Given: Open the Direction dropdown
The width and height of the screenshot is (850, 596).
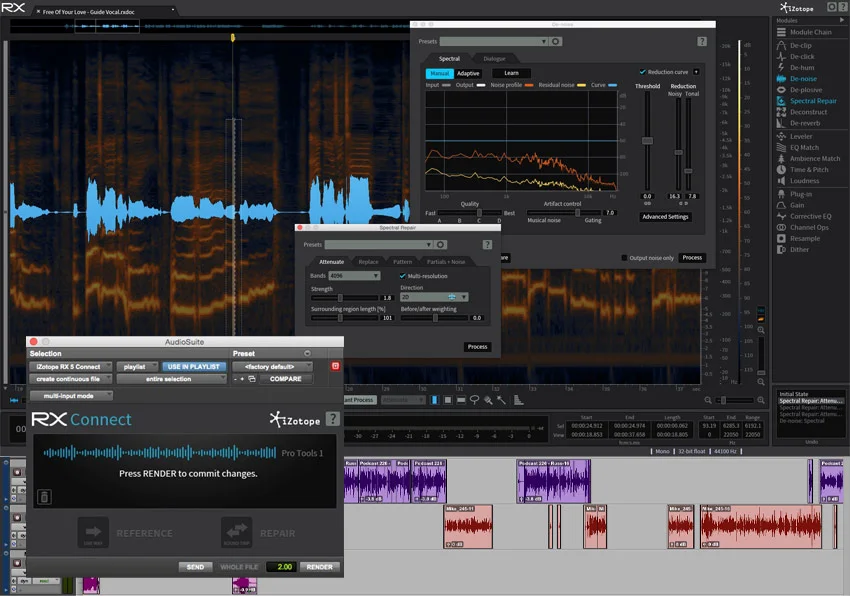Looking at the screenshot, I should (434, 297).
